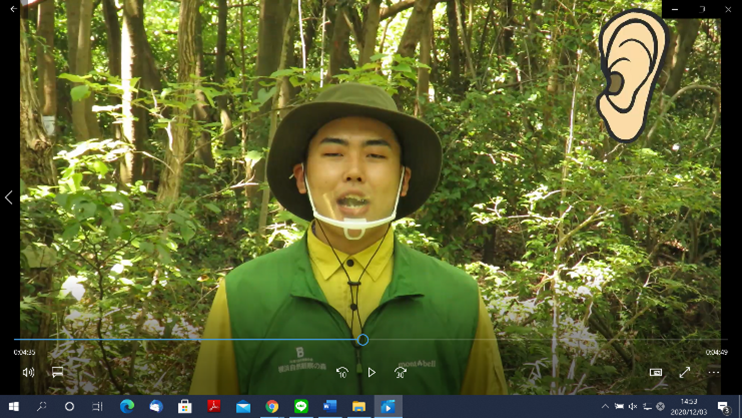Skip forward 30 seconds

(400, 373)
